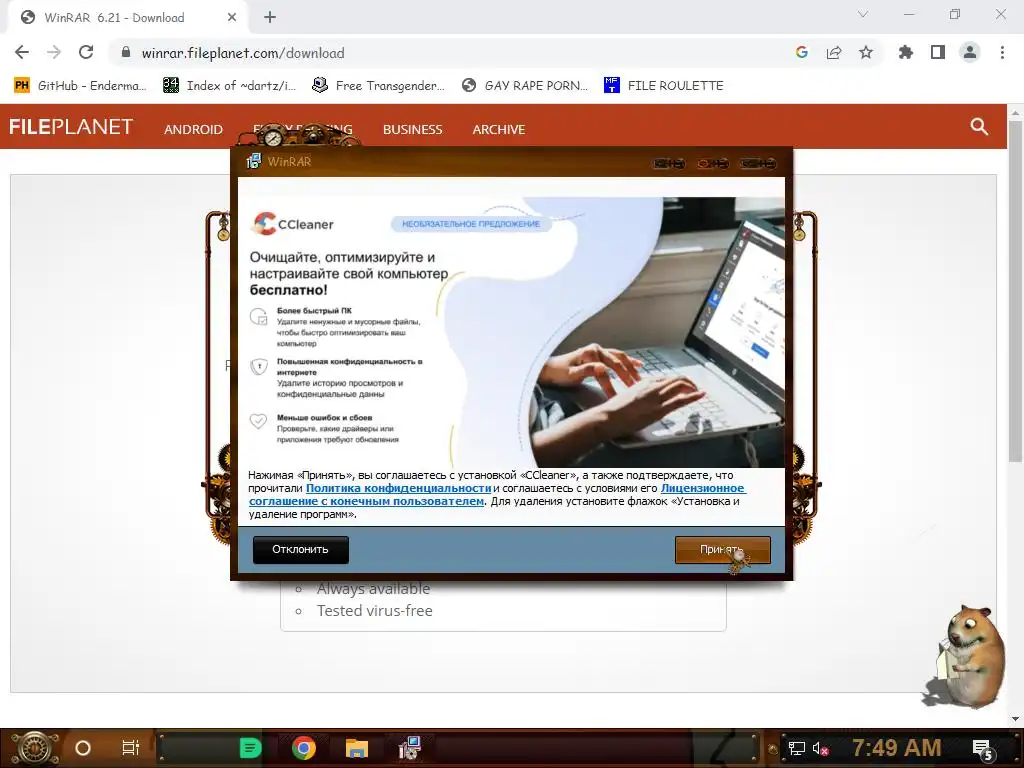Open the BUSINESS menu item
Image resolution: width=1024 pixels, height=768 pixels.
pos(413,129)
